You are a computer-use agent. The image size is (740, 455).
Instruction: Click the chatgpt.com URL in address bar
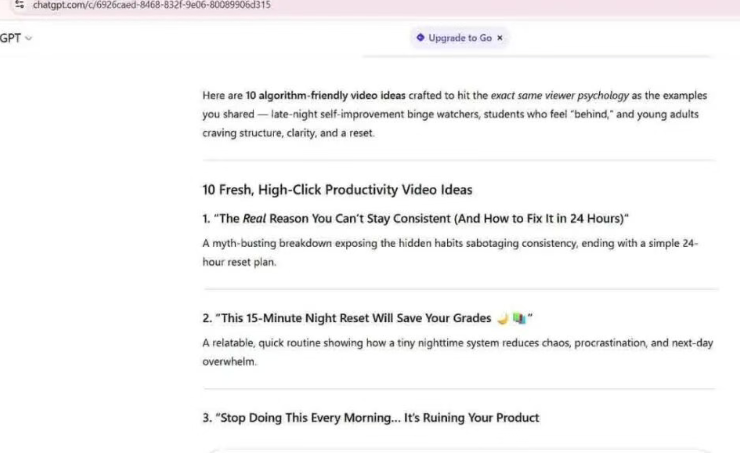150,5
